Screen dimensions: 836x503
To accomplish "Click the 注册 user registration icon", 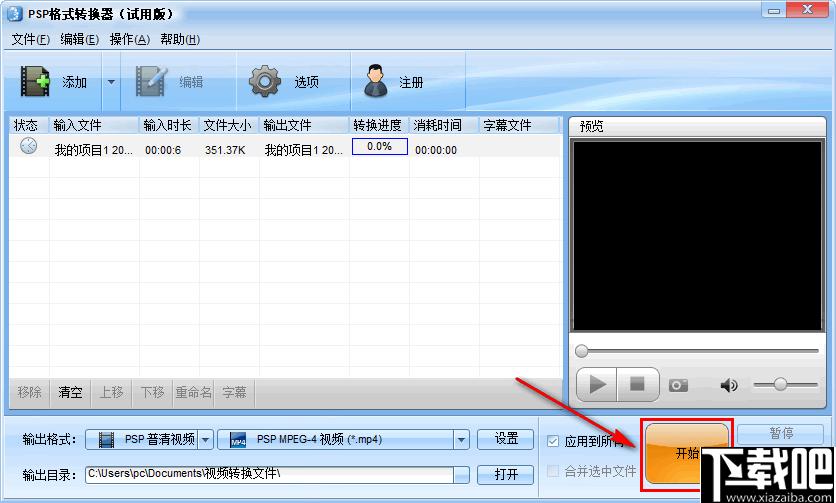I will (x=376, y=81).
